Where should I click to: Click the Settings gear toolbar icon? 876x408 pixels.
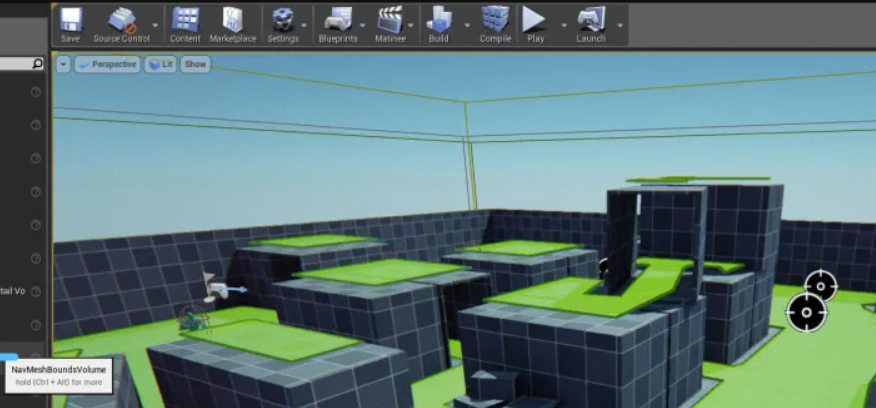tap(283, 25)
